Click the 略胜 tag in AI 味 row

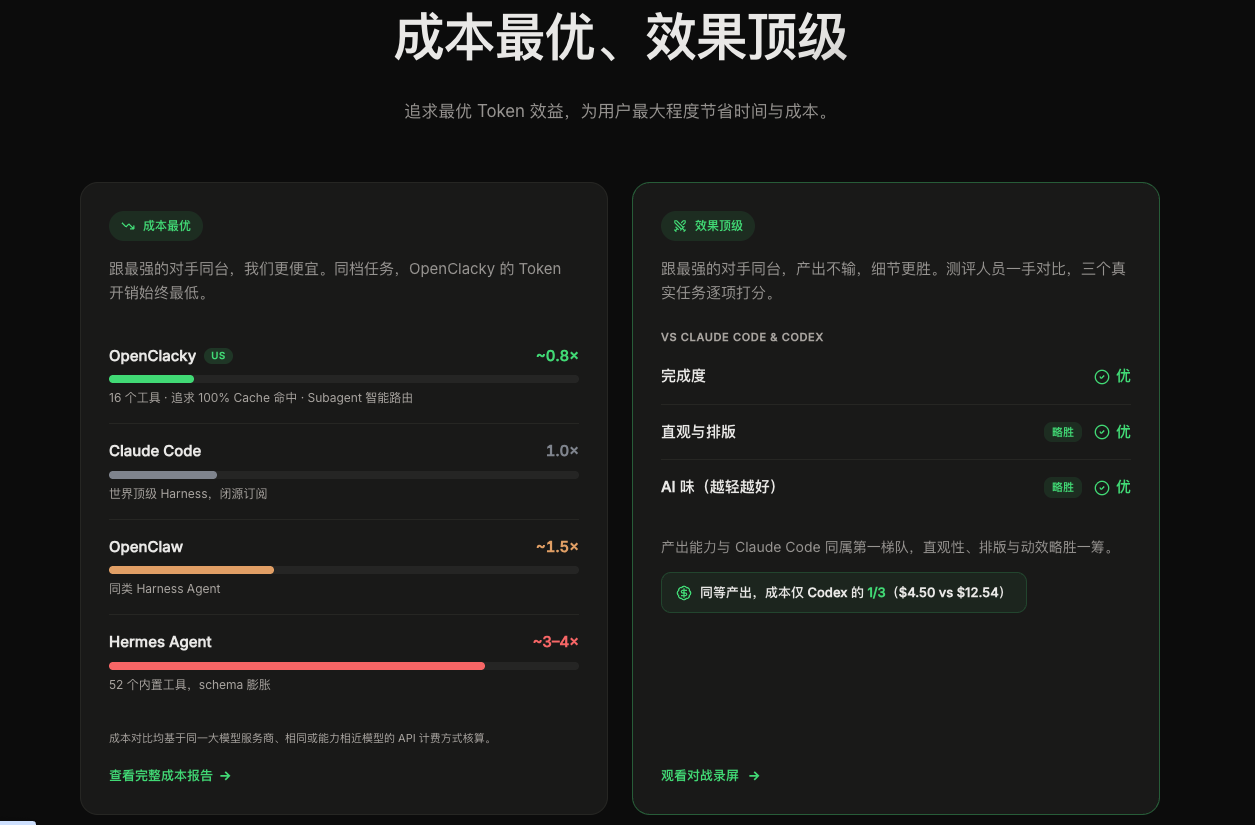coord(1063,488)
